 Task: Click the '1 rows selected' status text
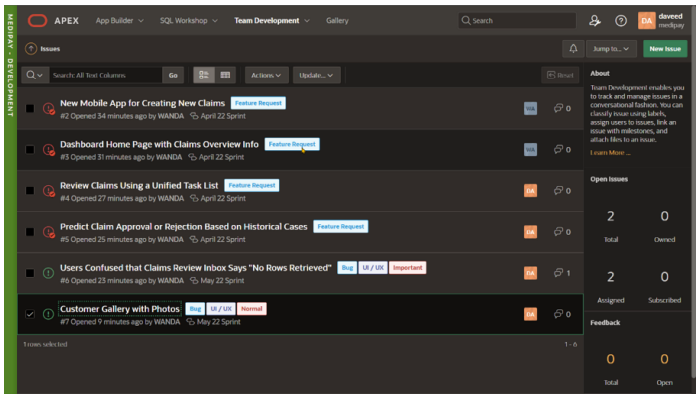click(x=45, y=344)
